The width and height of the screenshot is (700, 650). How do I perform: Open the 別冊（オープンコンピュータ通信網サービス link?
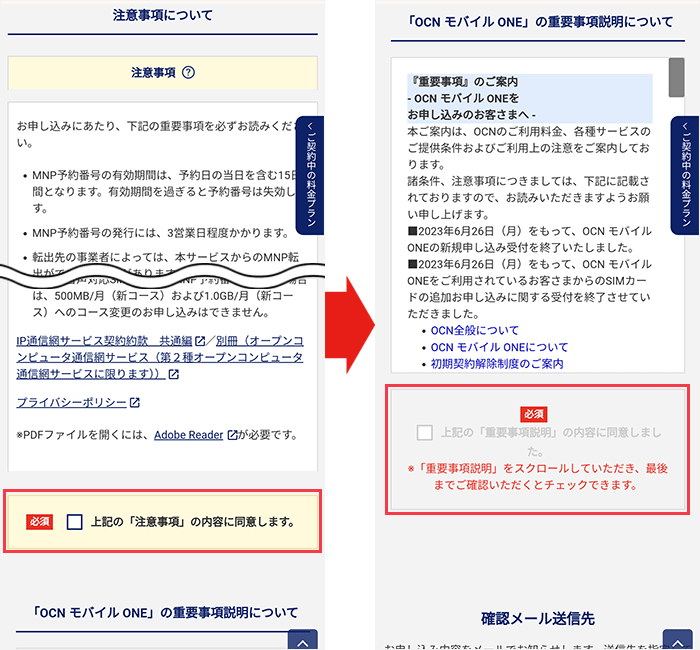tap(160, 357)
